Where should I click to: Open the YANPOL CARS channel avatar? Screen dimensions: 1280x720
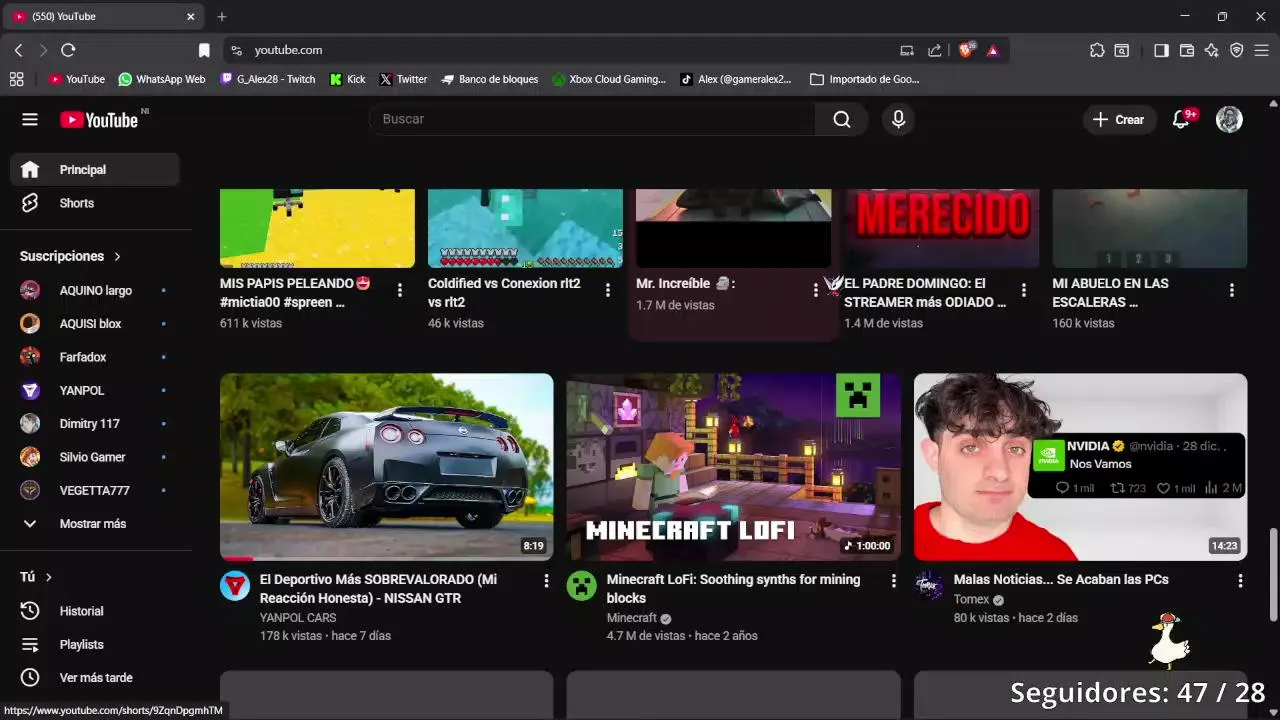point(235,585)
